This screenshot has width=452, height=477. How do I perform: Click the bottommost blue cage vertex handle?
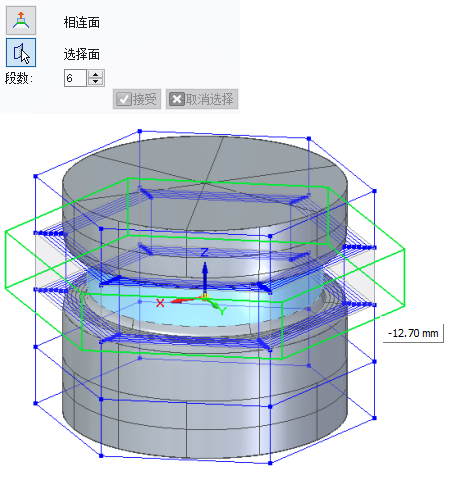click(270, 463)
